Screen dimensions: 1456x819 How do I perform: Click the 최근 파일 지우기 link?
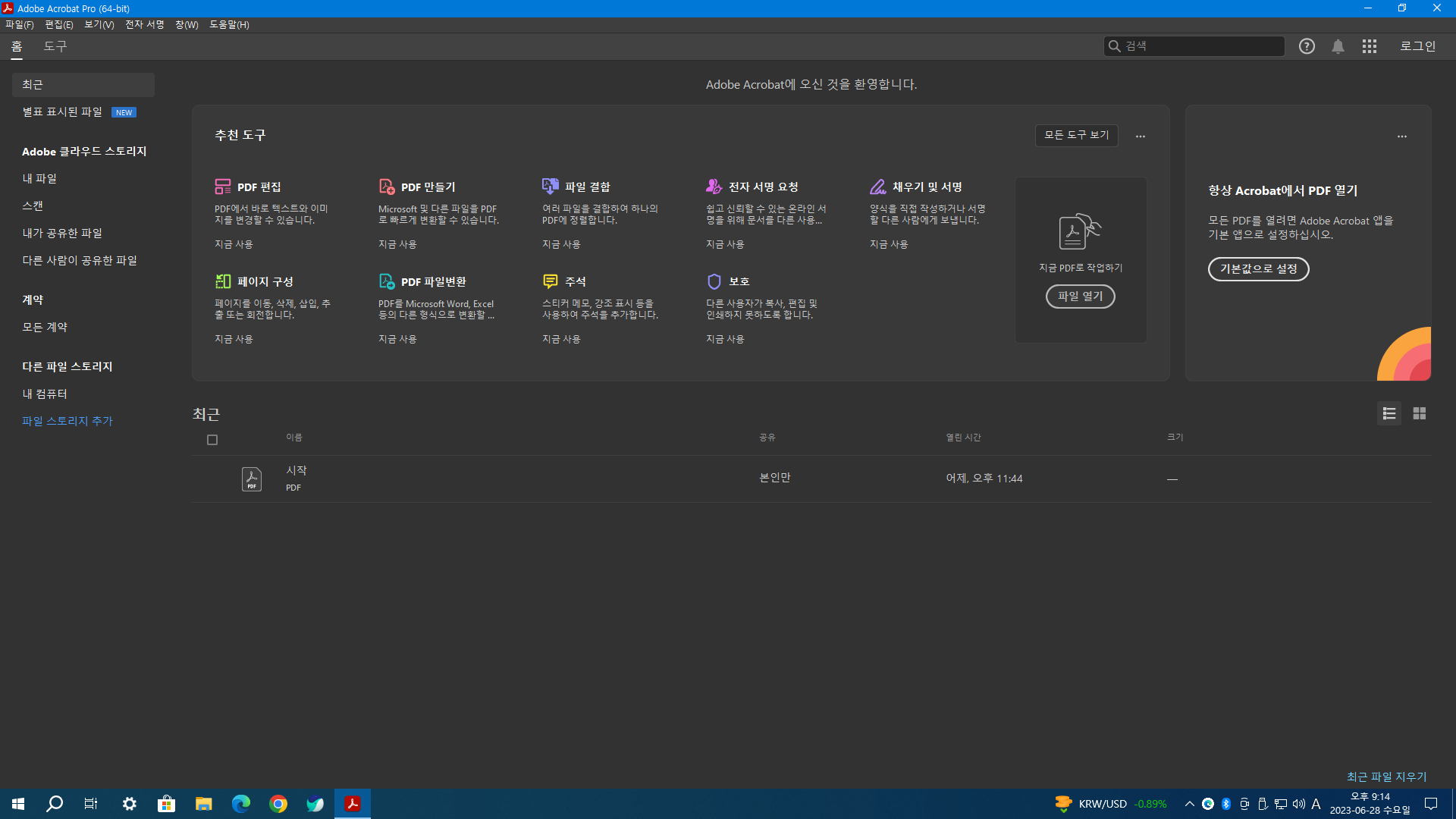pyautogui.click(x=1386, y=777)
